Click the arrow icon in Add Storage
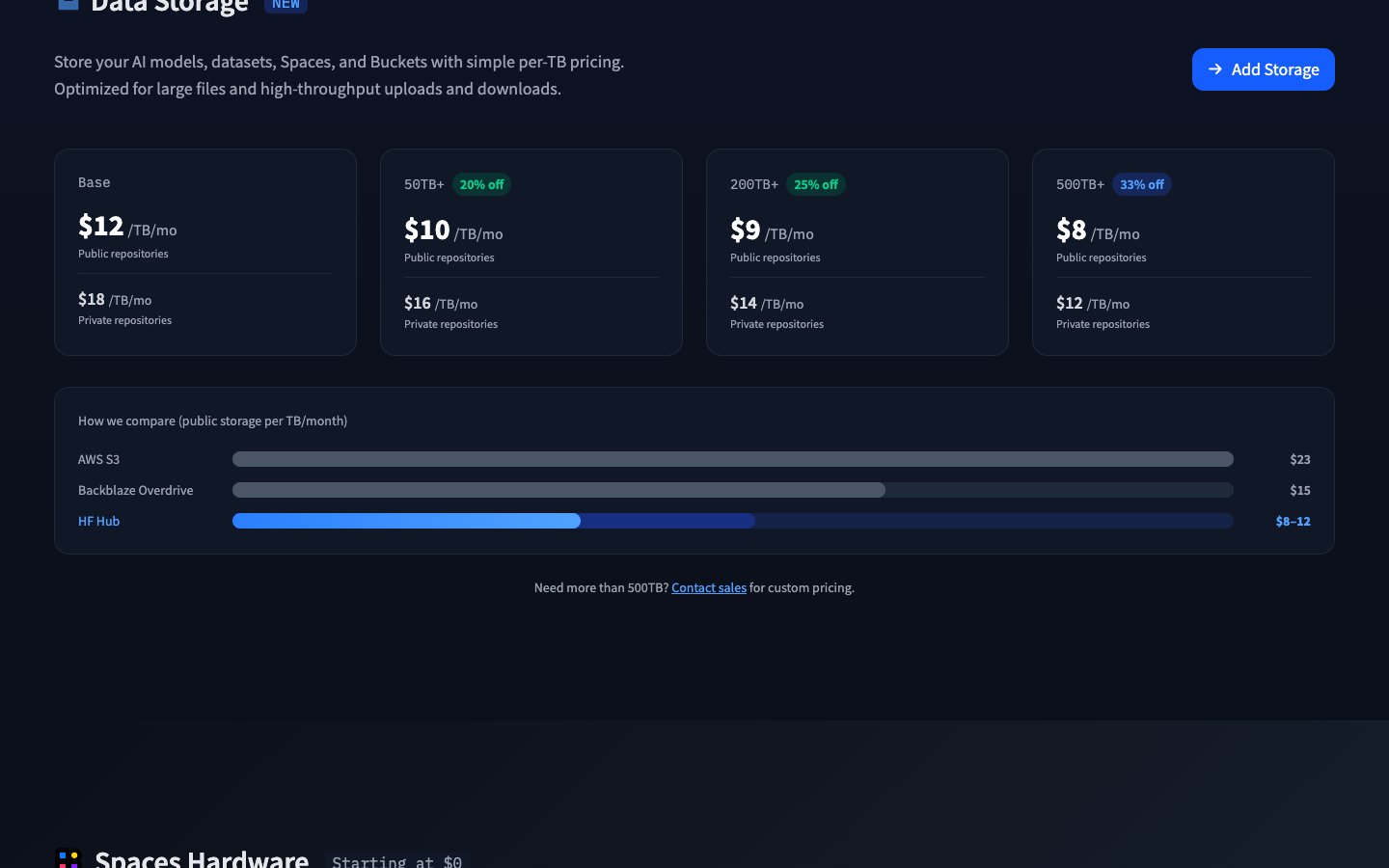Screen dimensions: 1389x868 pos(1215,69)
